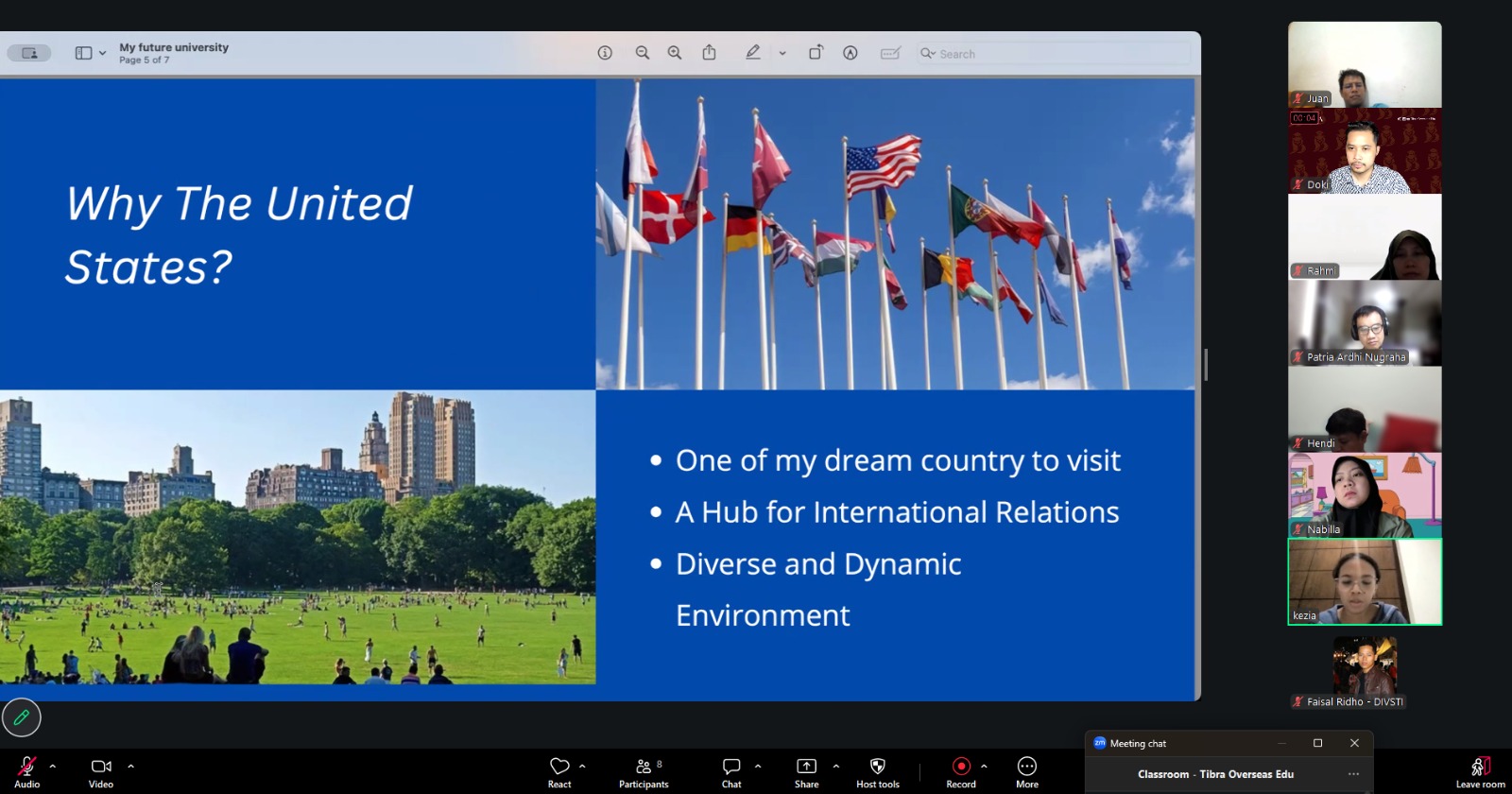Viewport: 1512px width, 794px height.
Task: Open the Participants panel
Action: tap(644, 771)
